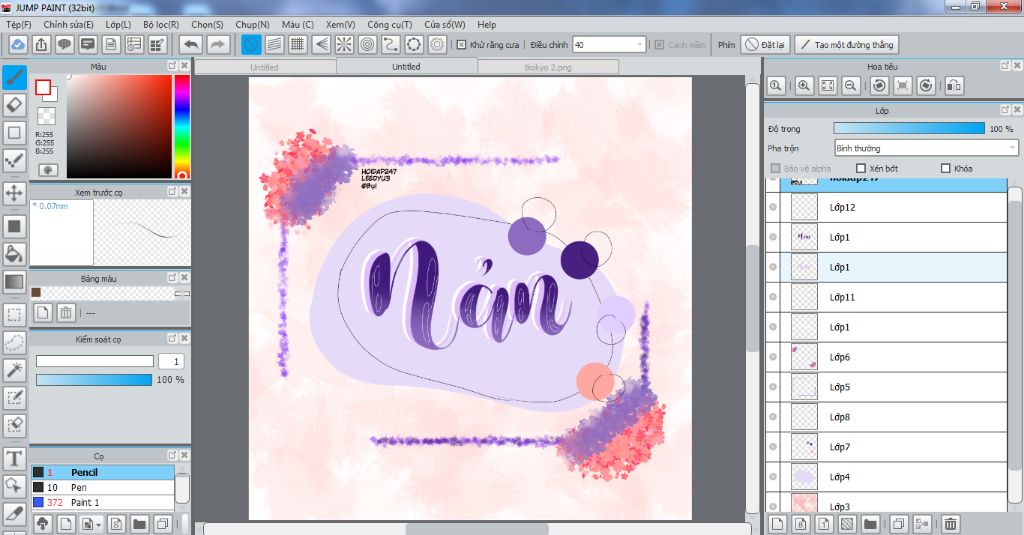The image size is (1024, 535).
Task: Select Pencil brush in brush list
Action: [x=103, y=472]
